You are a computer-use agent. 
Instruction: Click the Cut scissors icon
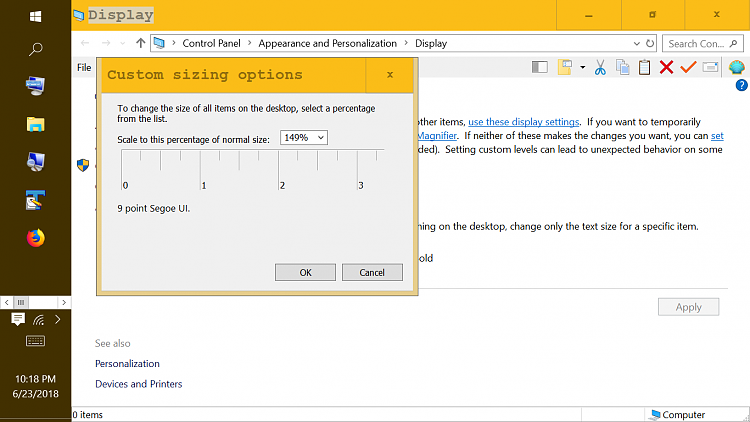coord(600,67)
